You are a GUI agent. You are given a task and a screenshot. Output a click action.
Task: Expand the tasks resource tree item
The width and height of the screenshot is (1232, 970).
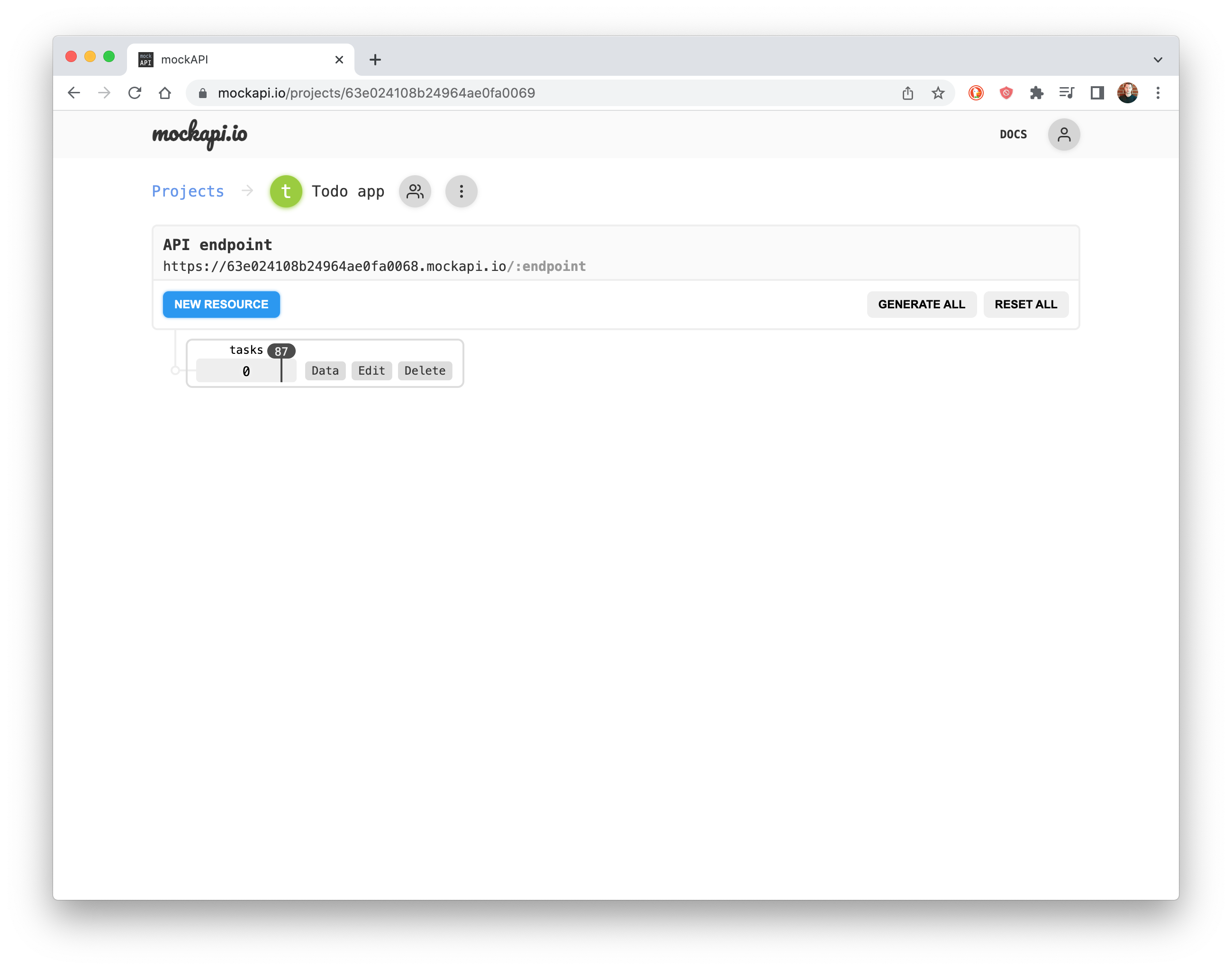175,370
